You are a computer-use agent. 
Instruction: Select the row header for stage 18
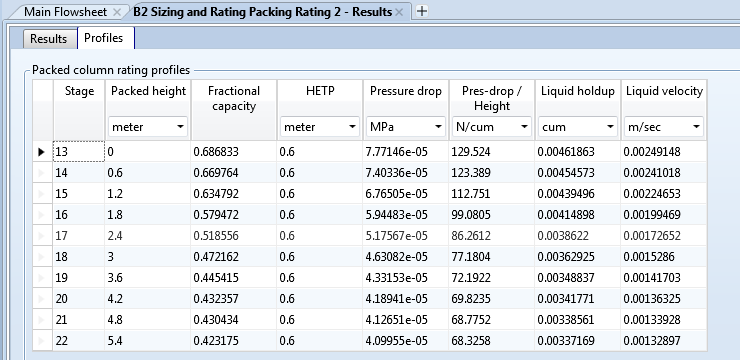[x=42, y=257]
